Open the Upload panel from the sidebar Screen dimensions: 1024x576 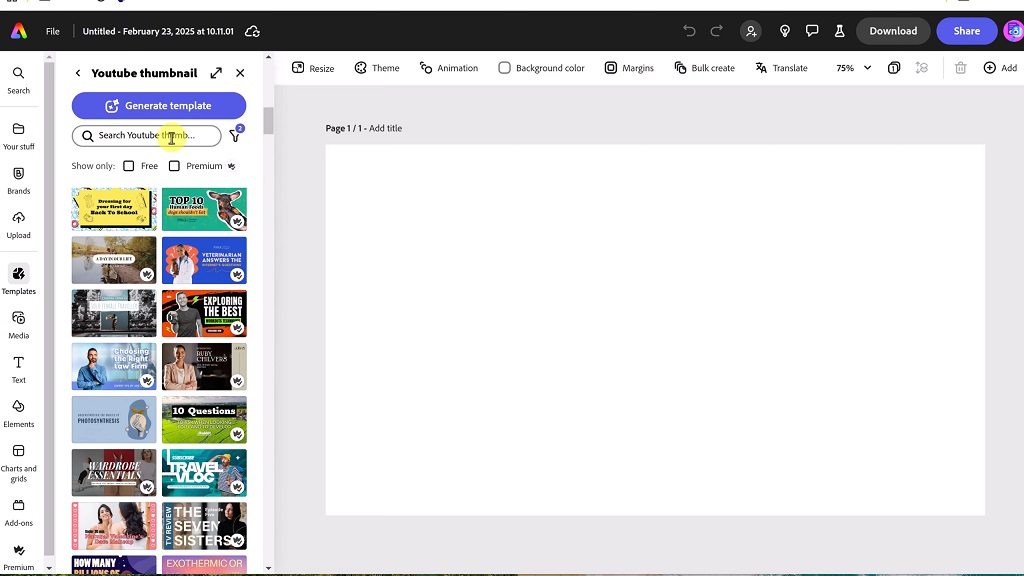pos(19,221)
